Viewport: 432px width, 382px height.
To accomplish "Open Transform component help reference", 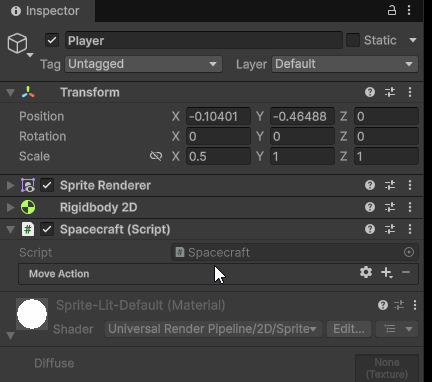I will point(370,92).
